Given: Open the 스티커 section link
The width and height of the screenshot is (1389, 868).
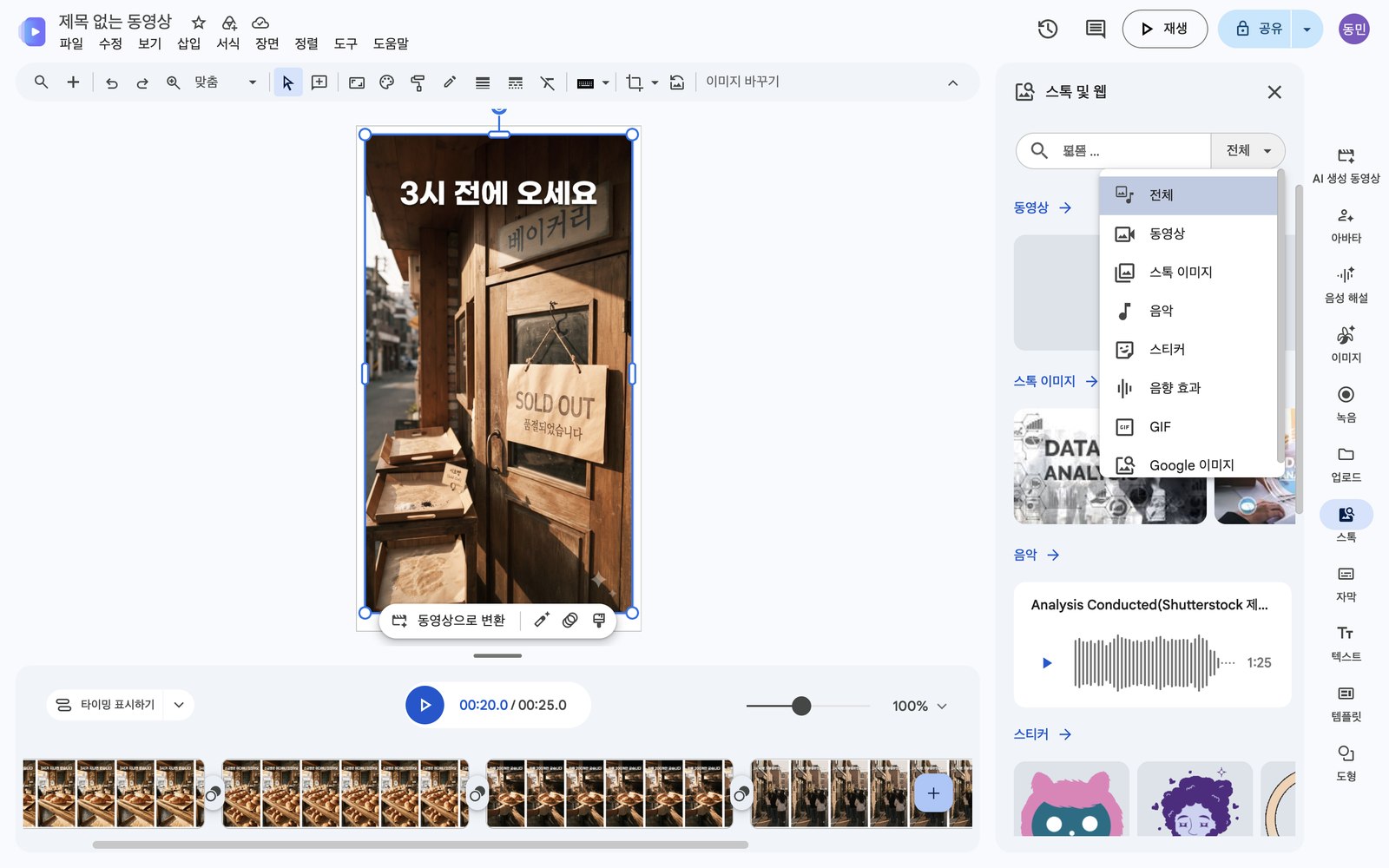Looking at the screenshot, I should point(1043,734).
